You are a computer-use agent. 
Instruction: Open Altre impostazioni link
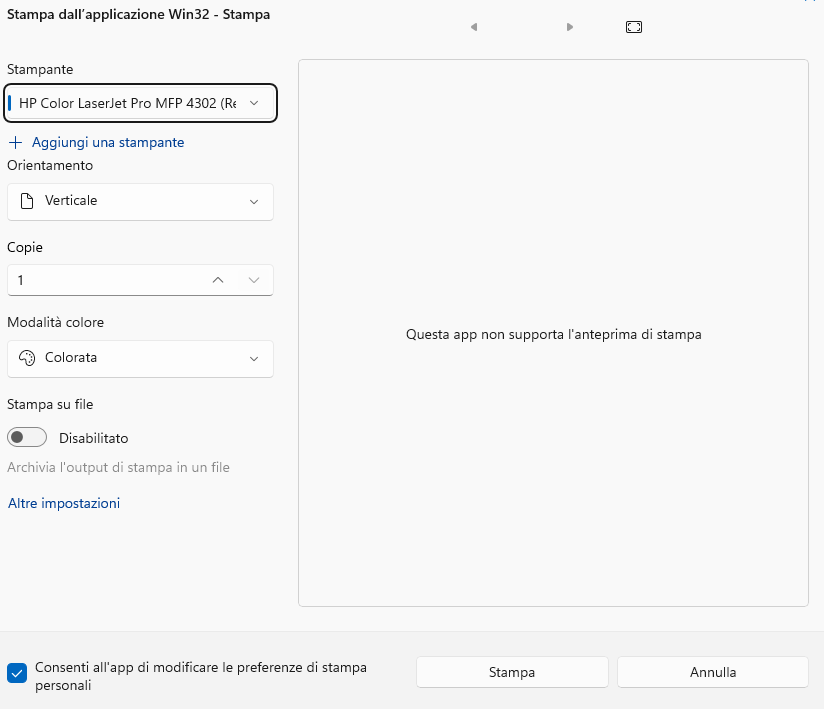click(x=64, y=504)
